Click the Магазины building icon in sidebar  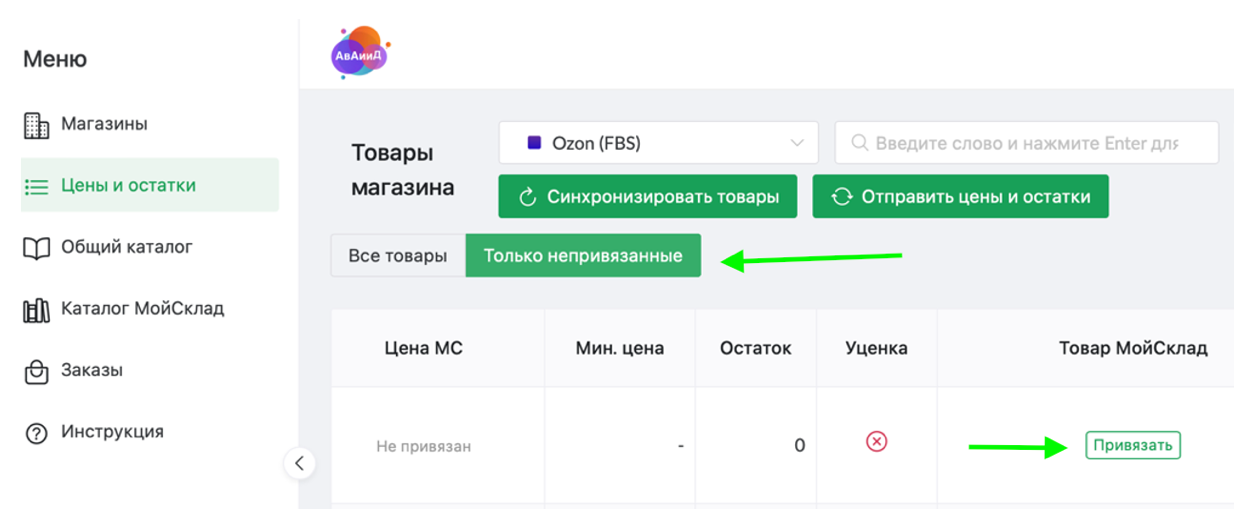click(36, 125)
